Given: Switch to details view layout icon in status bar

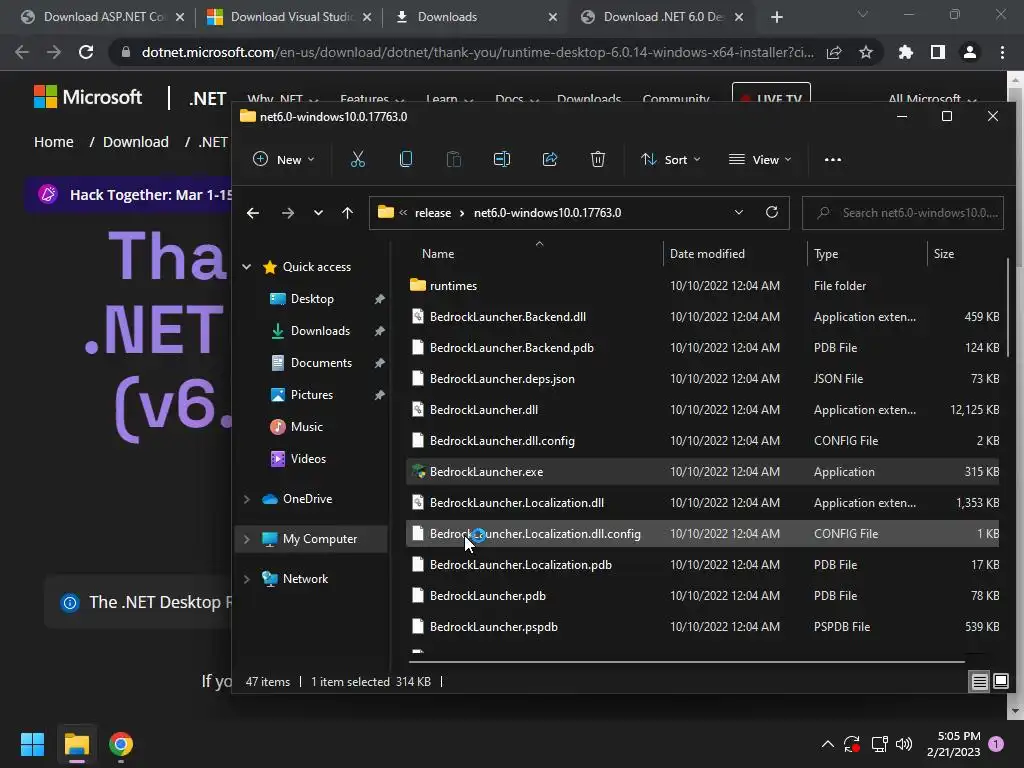Looking at the screenshot, I should point(980,682).
